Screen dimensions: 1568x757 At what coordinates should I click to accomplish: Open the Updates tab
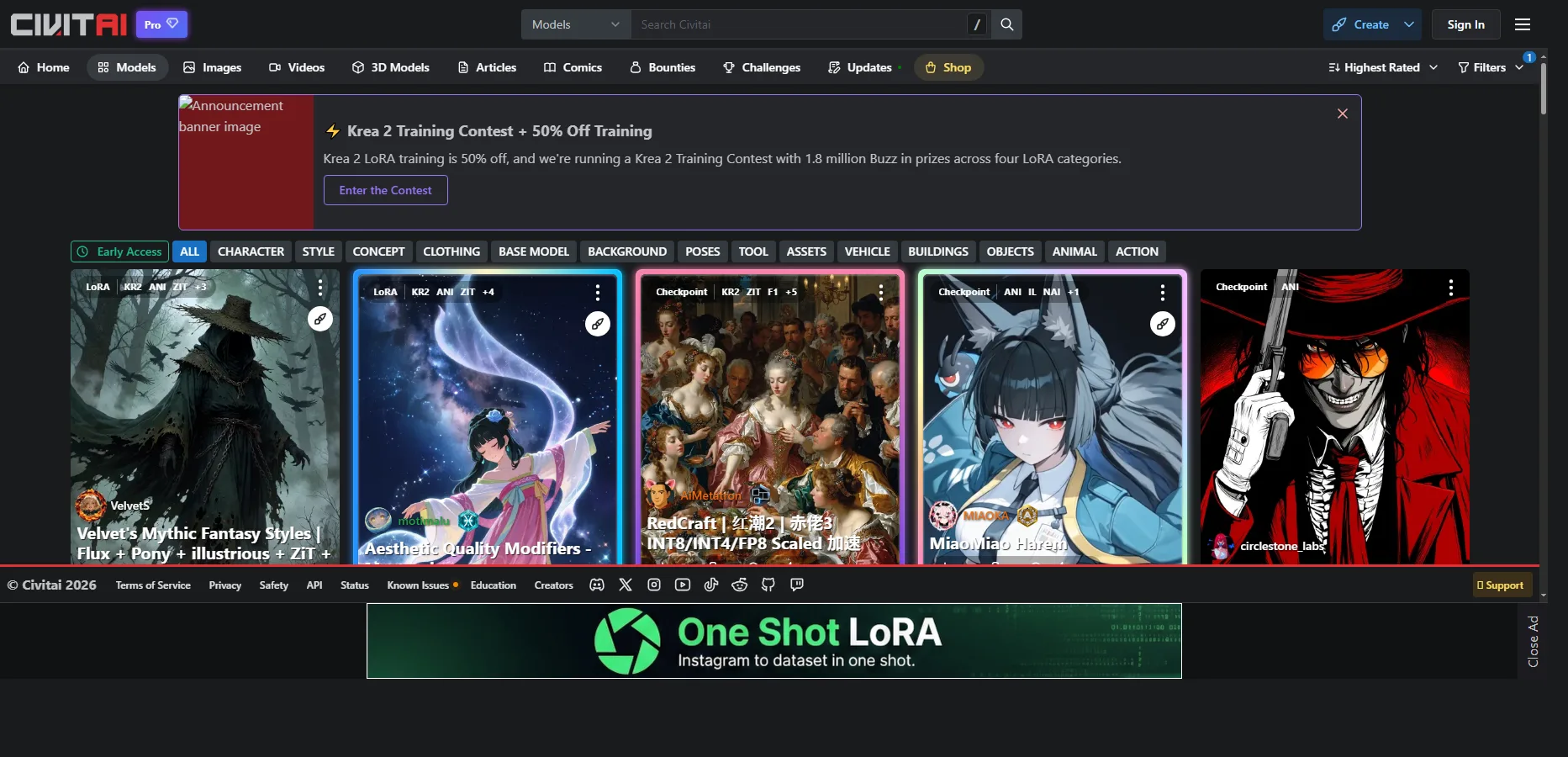pyautogui.click(x=860, y=67)
